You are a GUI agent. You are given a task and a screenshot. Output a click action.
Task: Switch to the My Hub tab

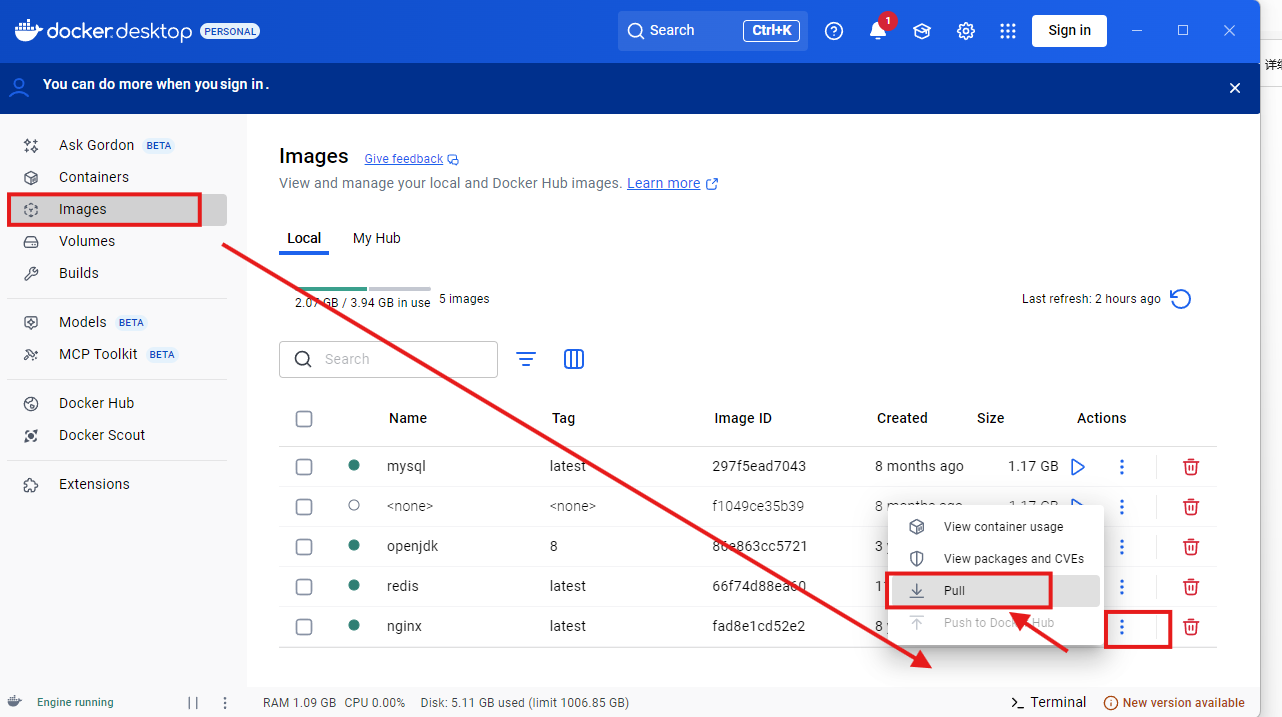coord(377,238)
